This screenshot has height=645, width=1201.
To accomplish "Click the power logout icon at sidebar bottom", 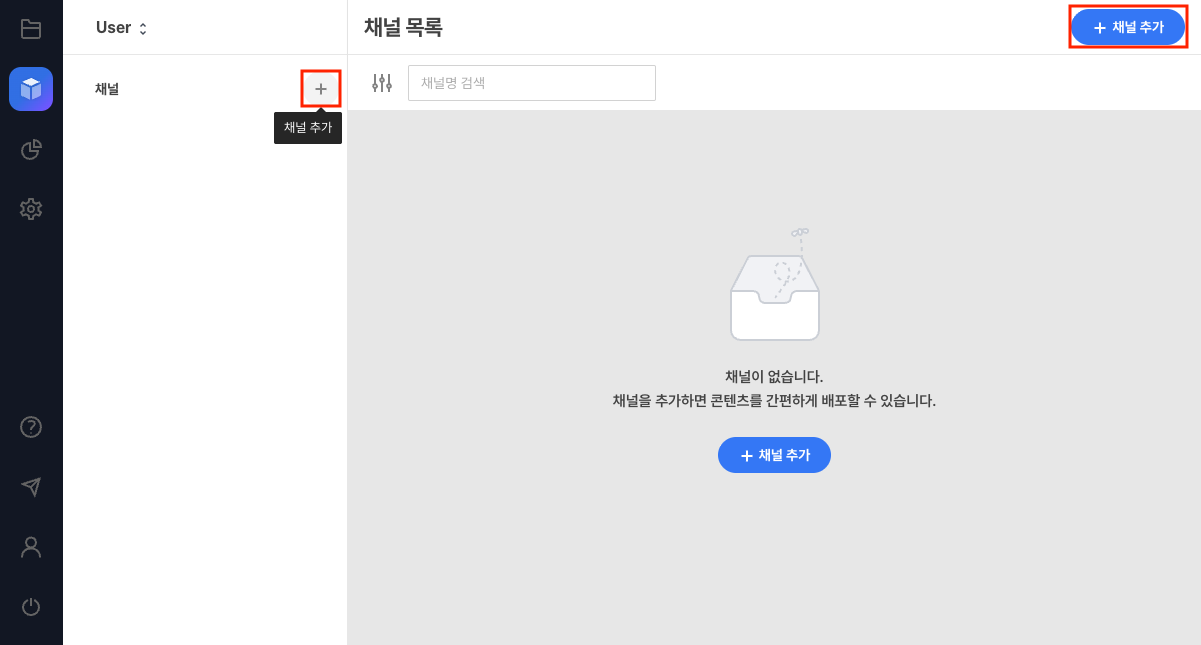I will click(x=30, y=607).
